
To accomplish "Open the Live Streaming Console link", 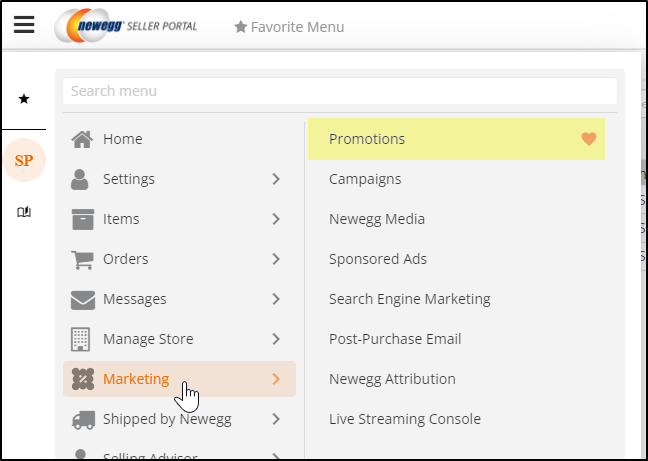I will pyautogui.click(x=405, y=419).
